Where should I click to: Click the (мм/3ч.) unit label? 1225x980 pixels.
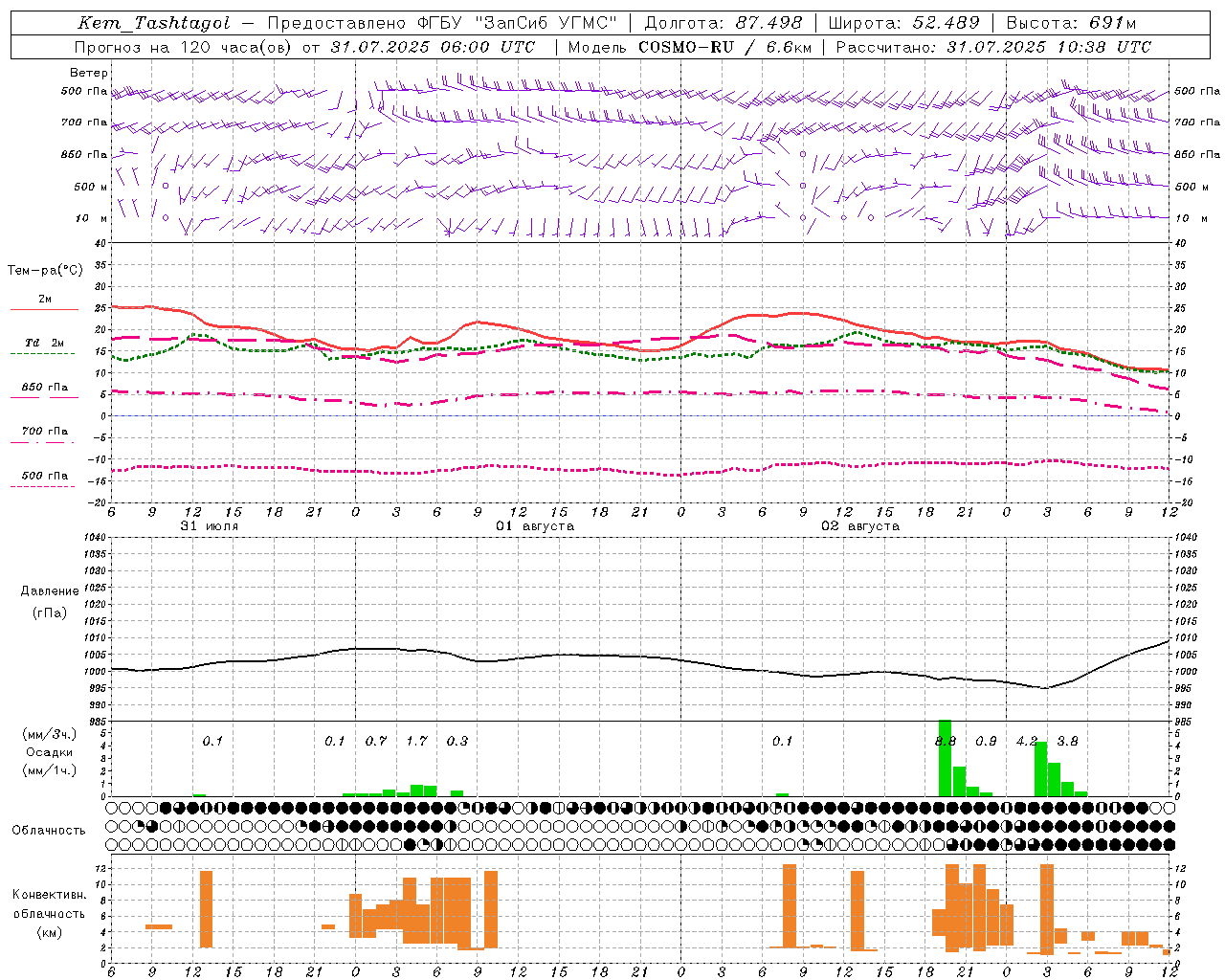click(x=50, y=734)
